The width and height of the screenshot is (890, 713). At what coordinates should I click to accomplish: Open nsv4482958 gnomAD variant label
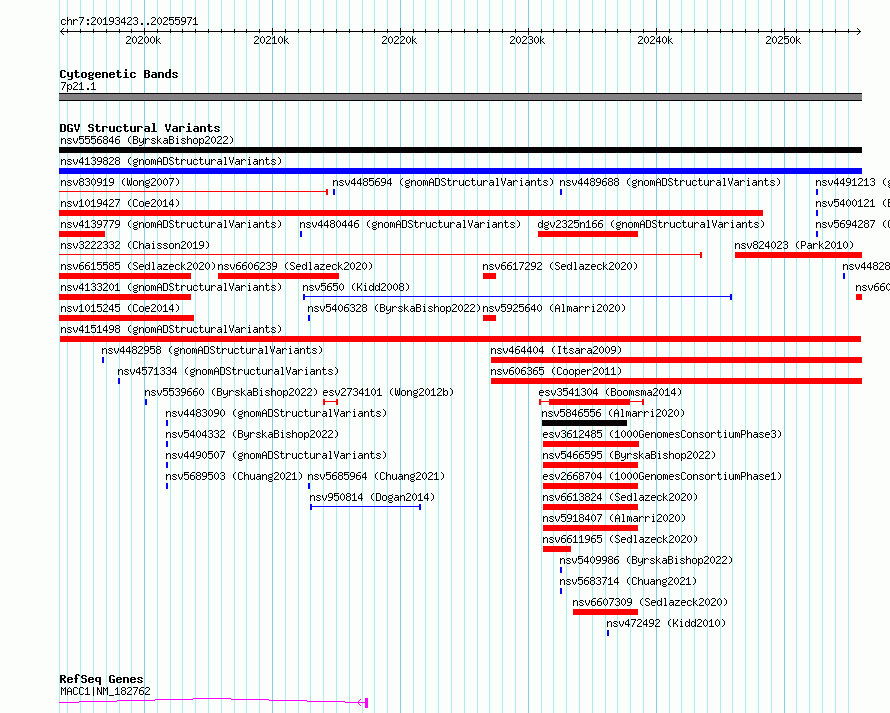[x=212, y=350]
